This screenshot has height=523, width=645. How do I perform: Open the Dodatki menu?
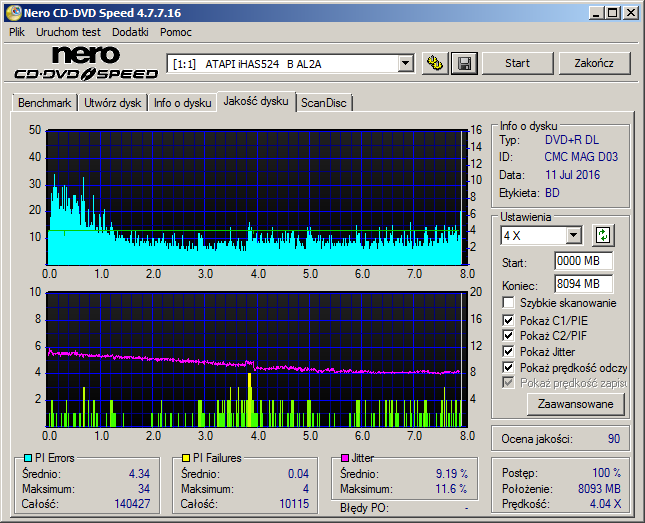pyautogui.click(x=130, y=32)
